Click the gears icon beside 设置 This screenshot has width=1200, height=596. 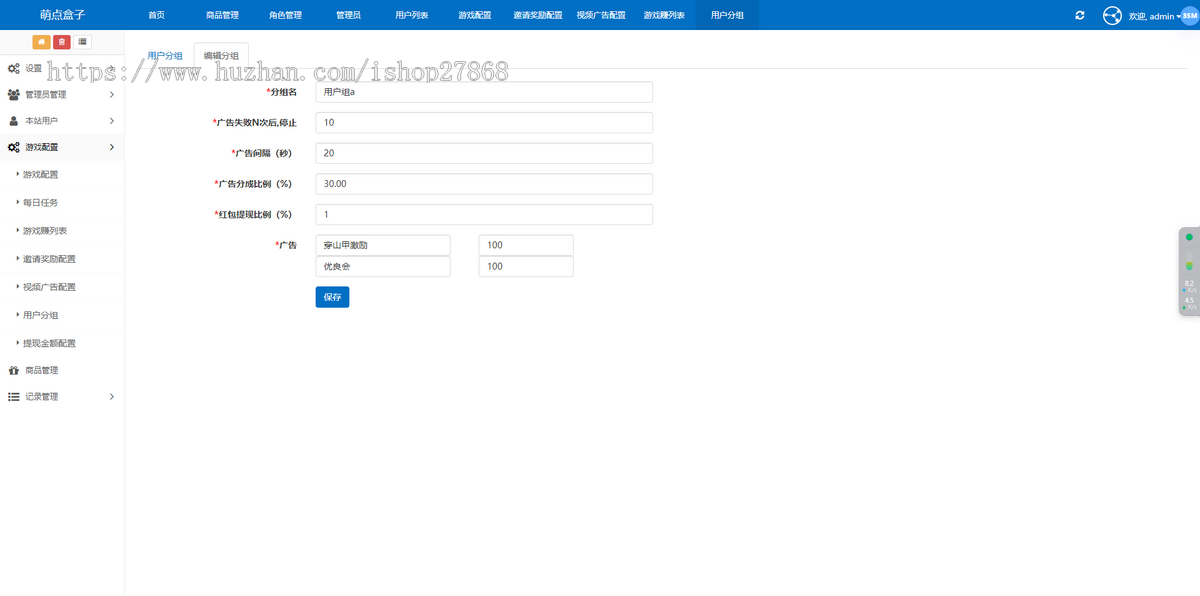pyautogui.click(x=13, y=68)
